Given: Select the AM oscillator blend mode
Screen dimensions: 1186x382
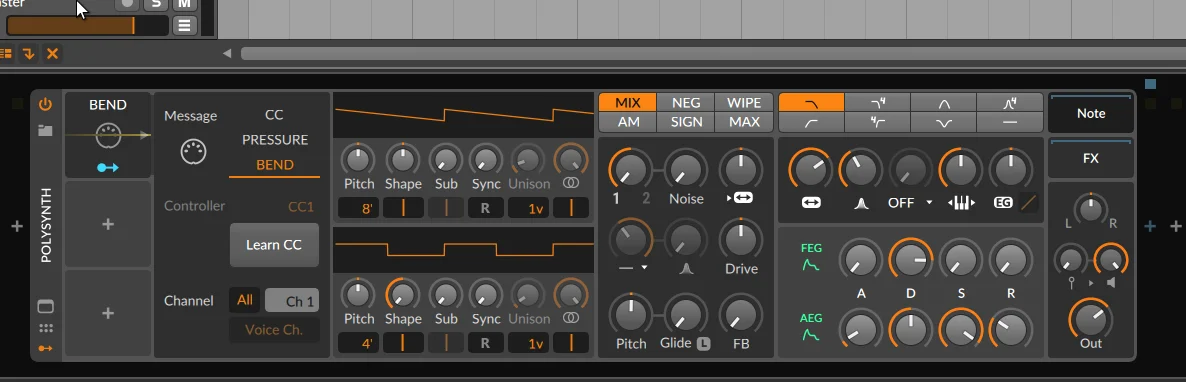Looking at the screenshot, I should pos(627,122).
